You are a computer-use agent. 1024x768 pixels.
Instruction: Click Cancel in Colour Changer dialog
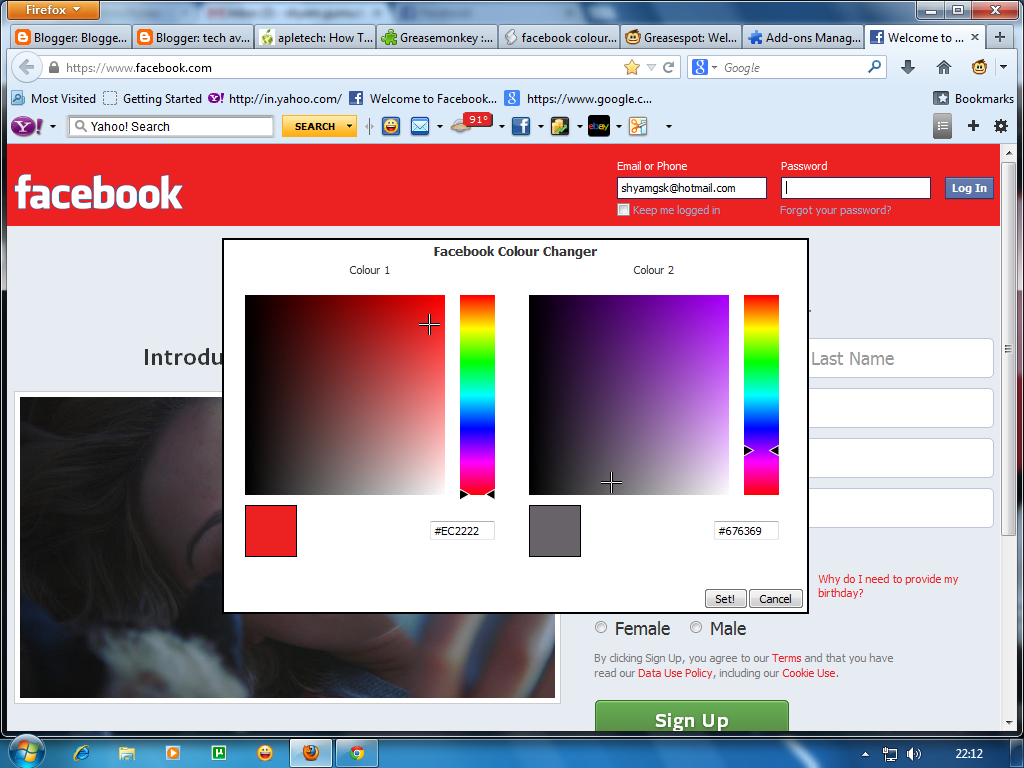tap(775, 598)
